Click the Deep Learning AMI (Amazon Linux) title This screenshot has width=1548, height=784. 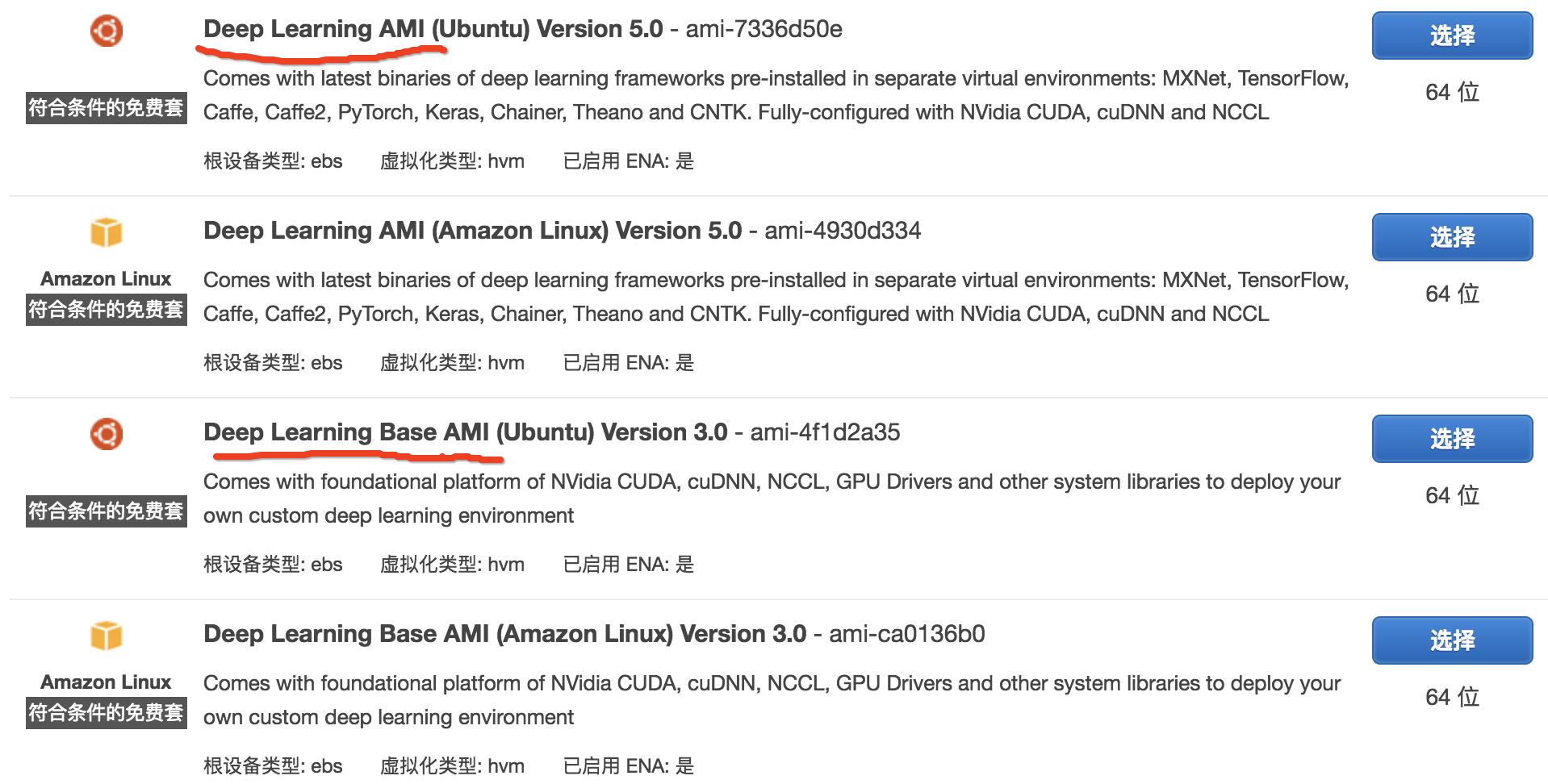pyautogui.click(x=472, y=231)
